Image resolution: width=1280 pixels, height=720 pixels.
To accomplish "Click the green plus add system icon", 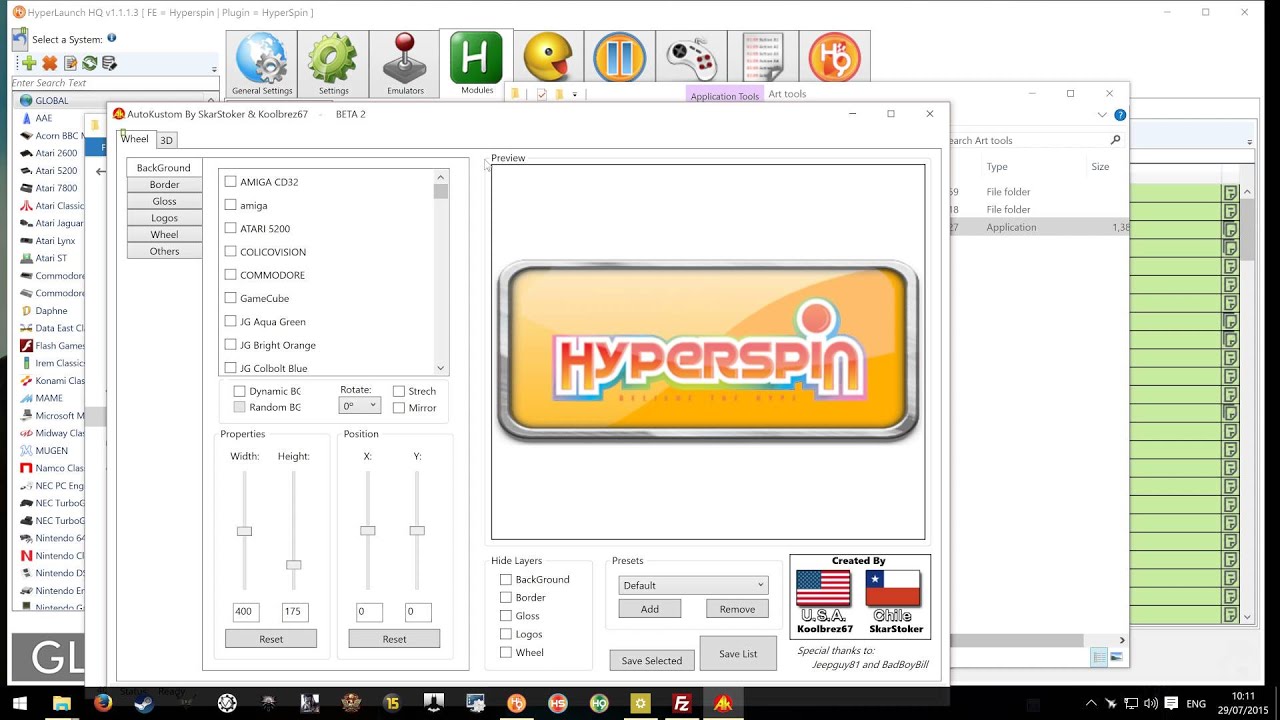I will (x=29, y=63).
